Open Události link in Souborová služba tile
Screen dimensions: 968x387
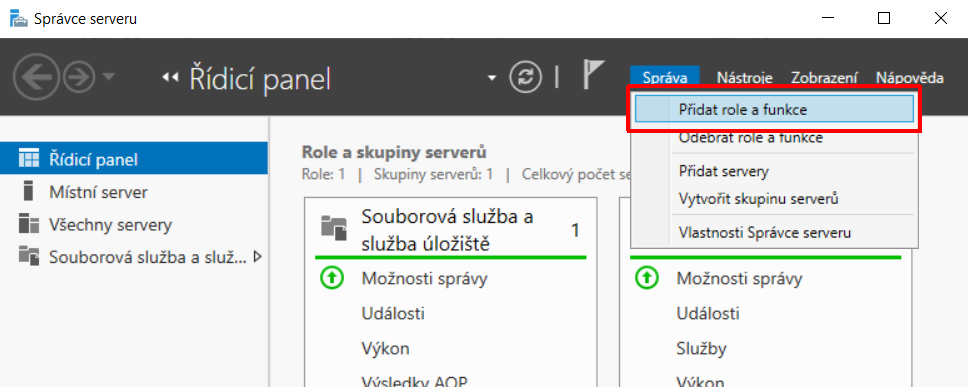point(393,314)
